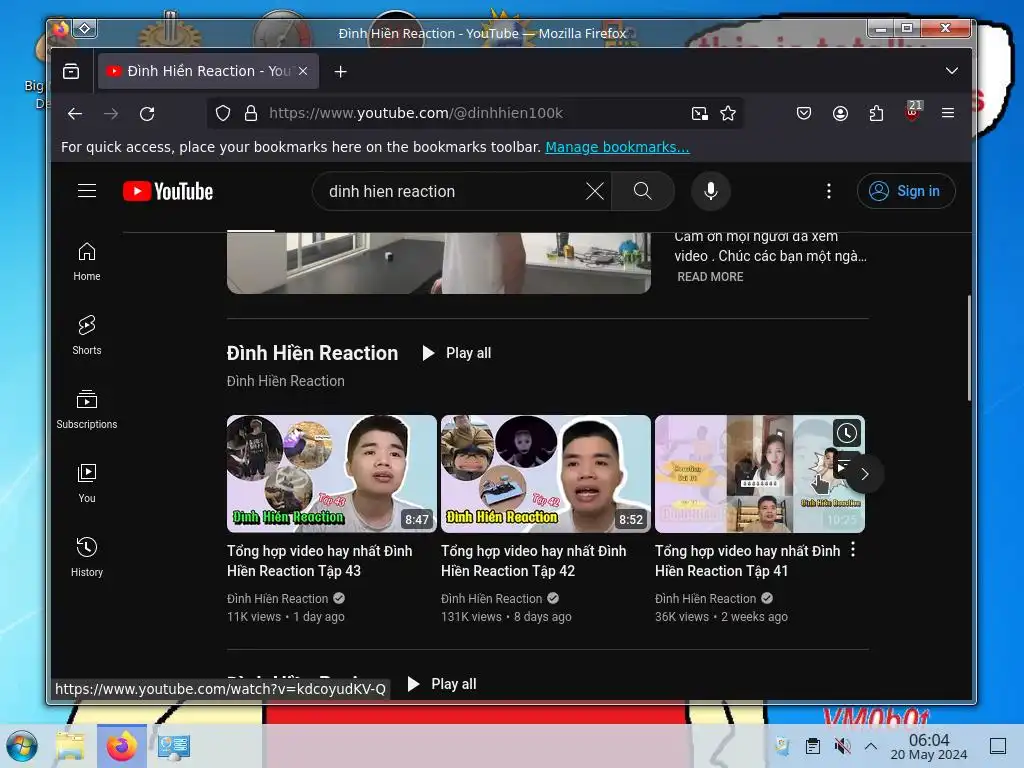Open You section in sidebar

coord(87,483)
